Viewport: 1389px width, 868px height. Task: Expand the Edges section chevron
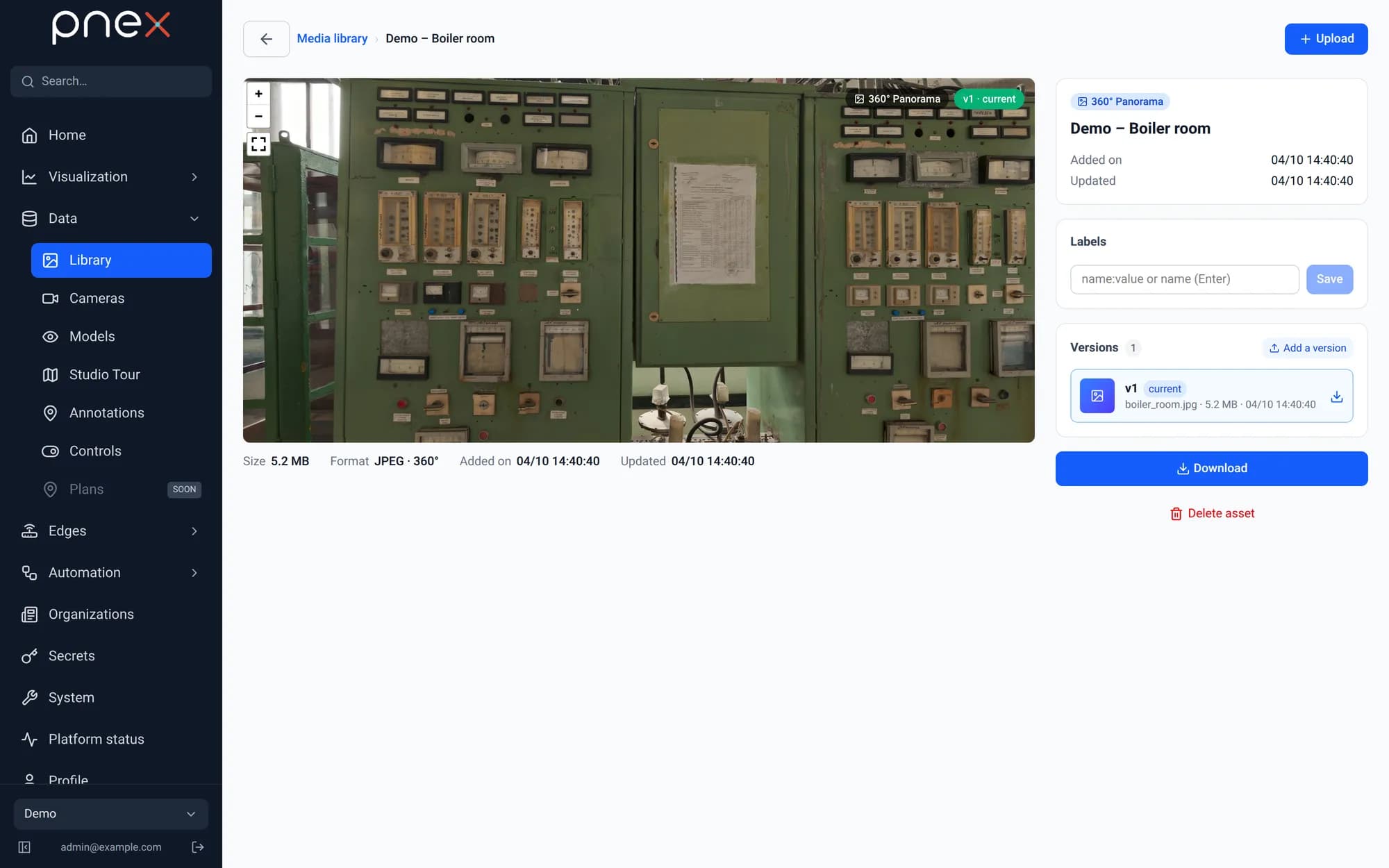[x=194, y=531]
